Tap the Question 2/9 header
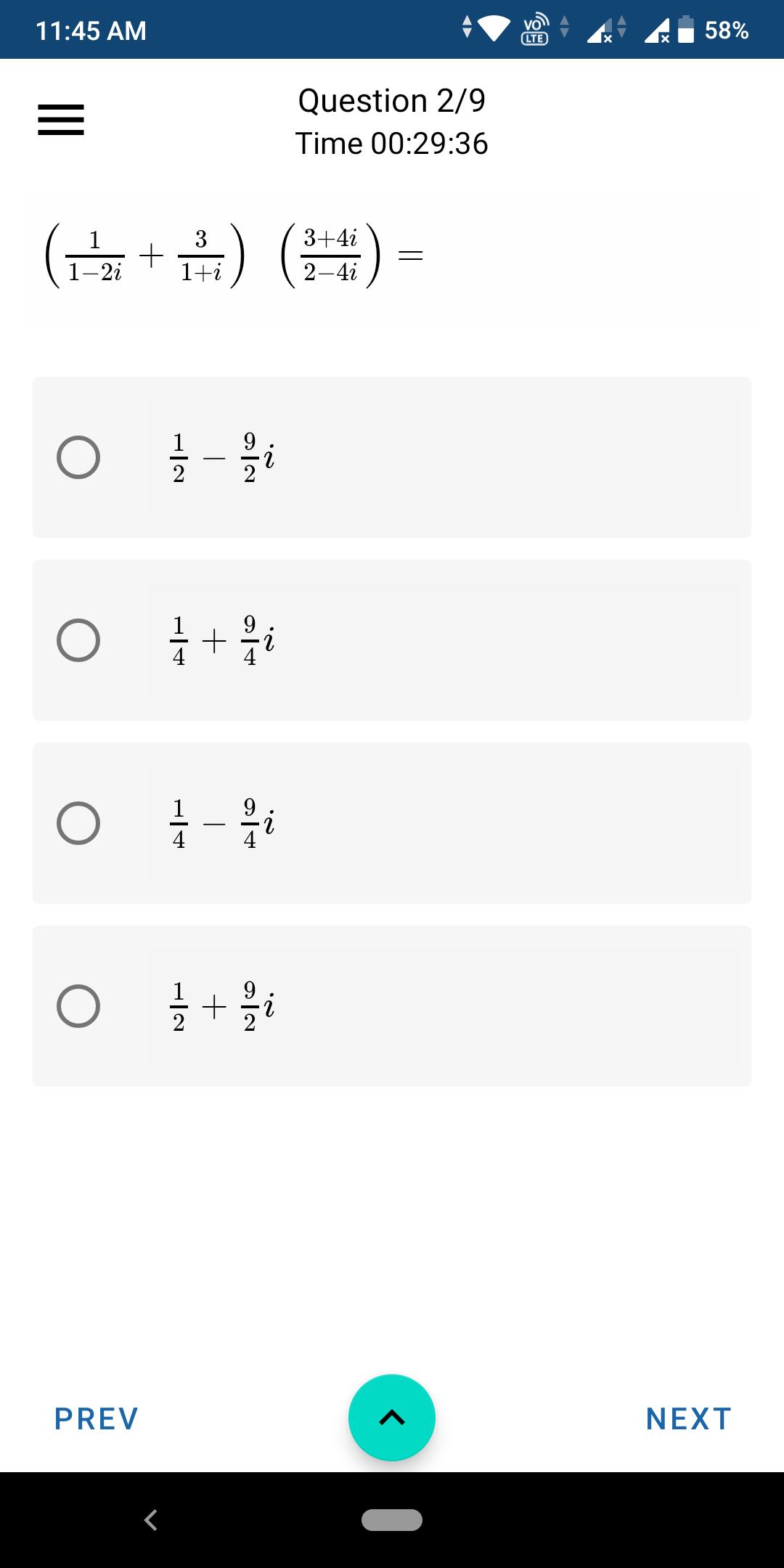The image size is (784, 1568). 392,100
